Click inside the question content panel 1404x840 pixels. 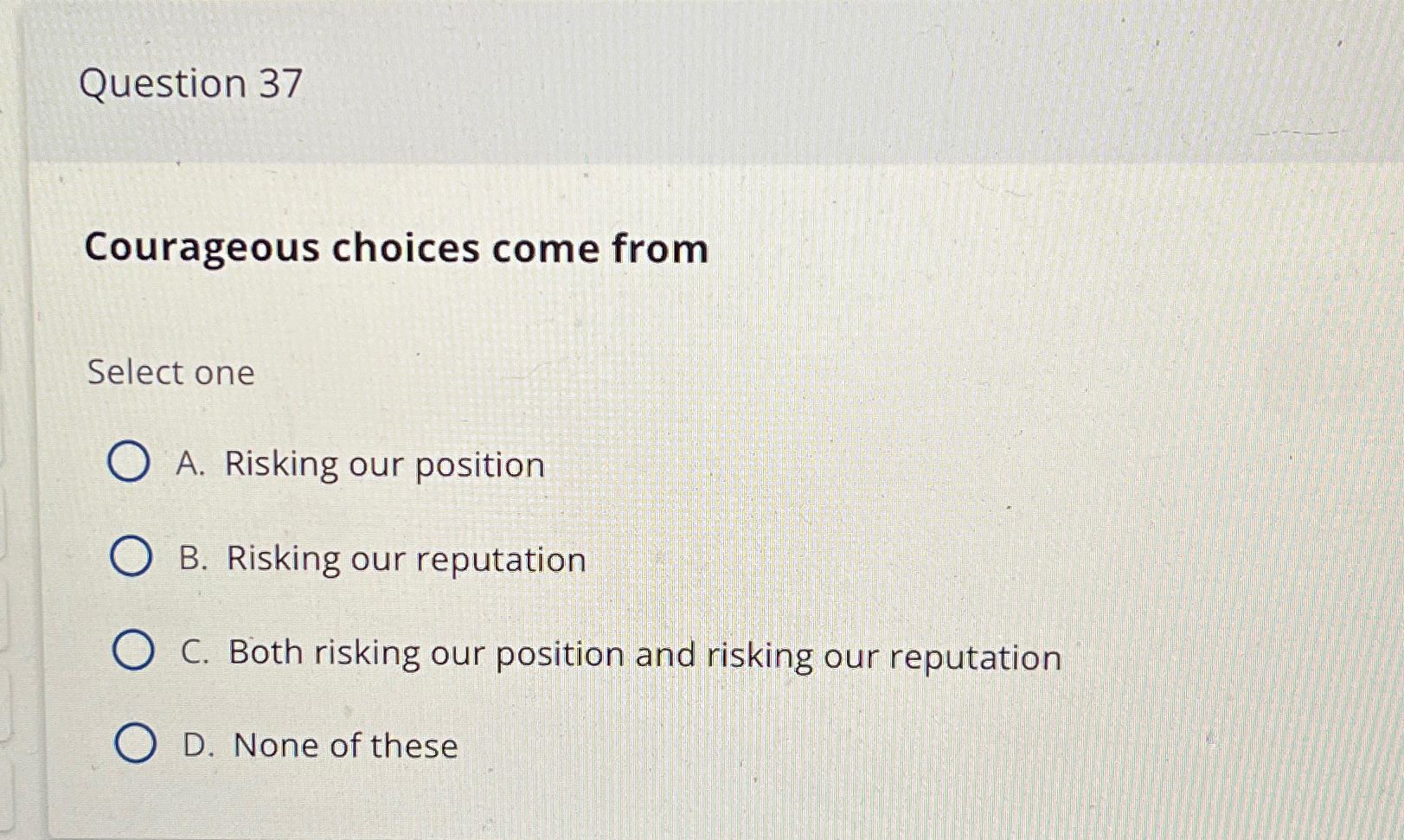tap(692, 346)
